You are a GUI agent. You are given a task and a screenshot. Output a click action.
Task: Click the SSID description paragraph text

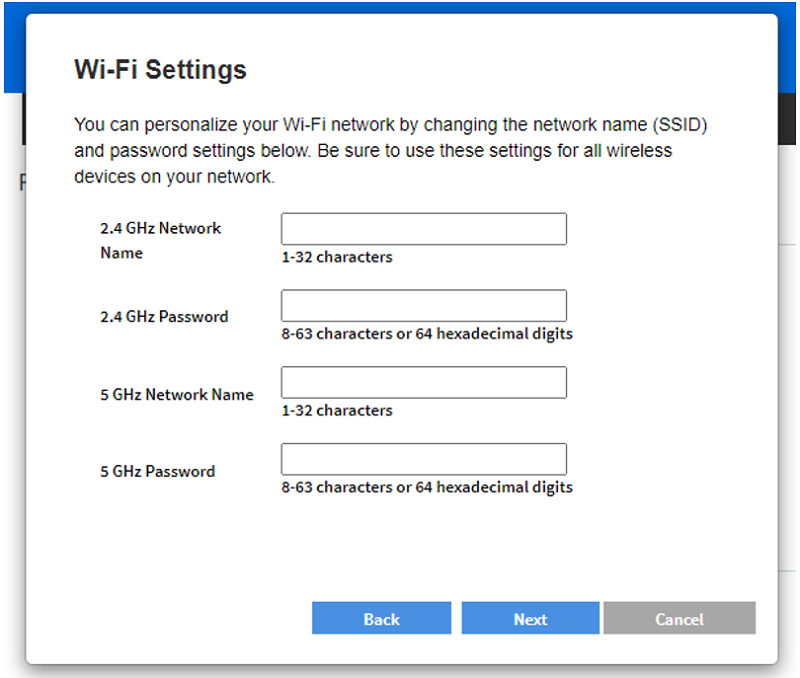pyautogui.click(x=391, y=150)
